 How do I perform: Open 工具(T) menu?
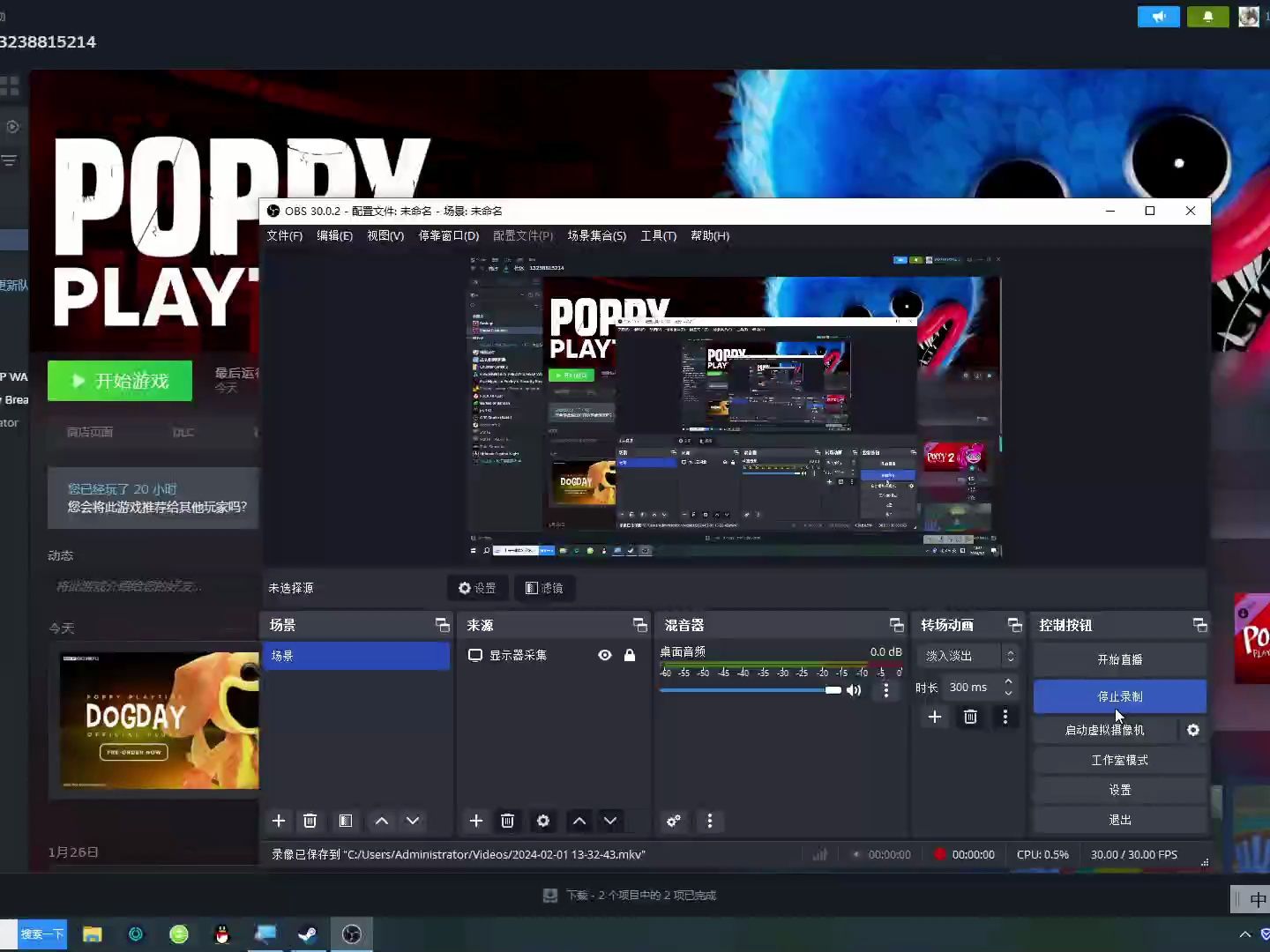point(658,235)
